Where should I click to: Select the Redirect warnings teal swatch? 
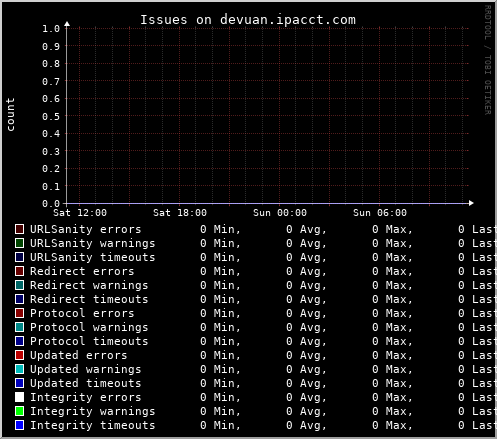point(19,285)
